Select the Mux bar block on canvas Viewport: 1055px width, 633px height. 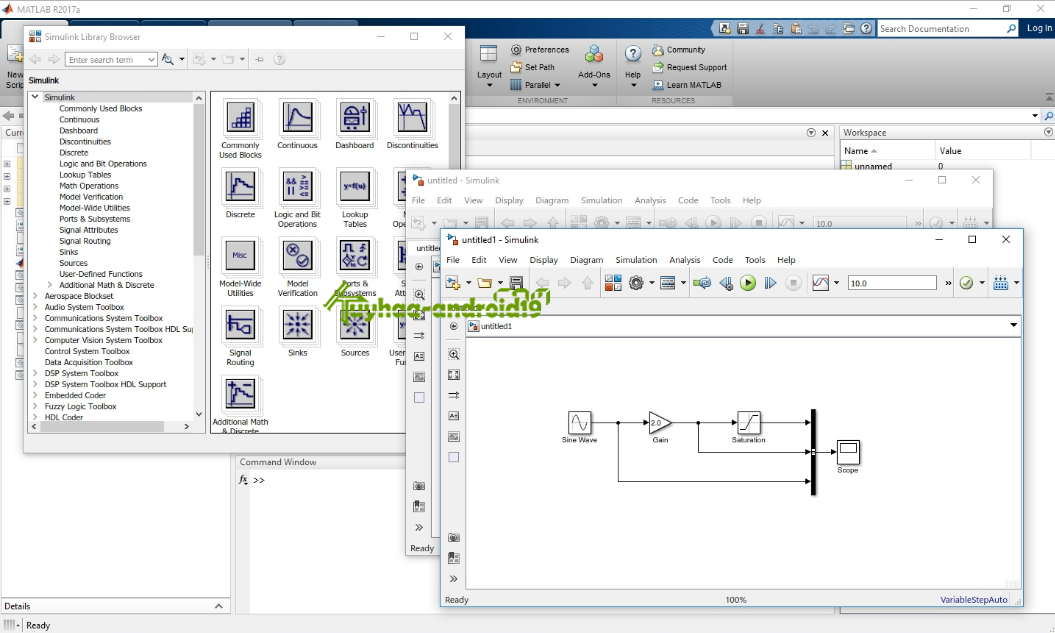pyautogui.click(x=813, y=452)
